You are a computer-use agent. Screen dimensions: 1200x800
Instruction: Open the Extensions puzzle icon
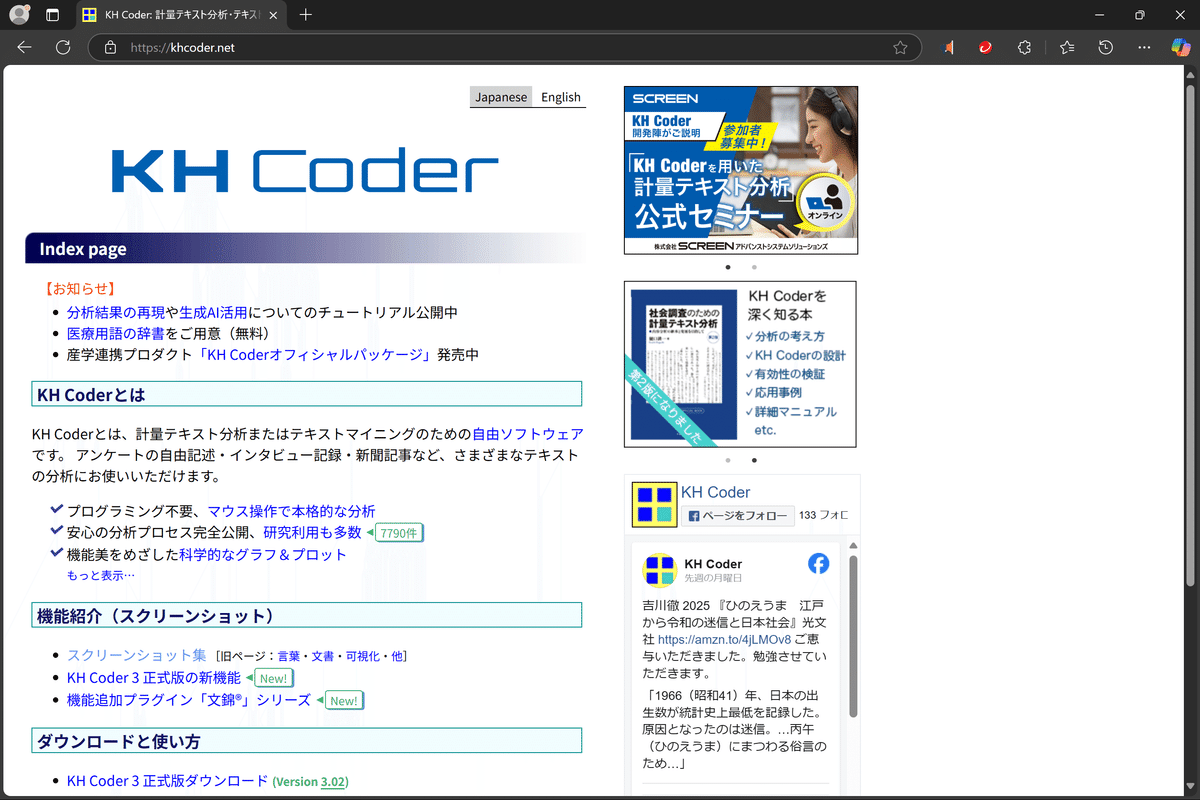click(1024, 47)
